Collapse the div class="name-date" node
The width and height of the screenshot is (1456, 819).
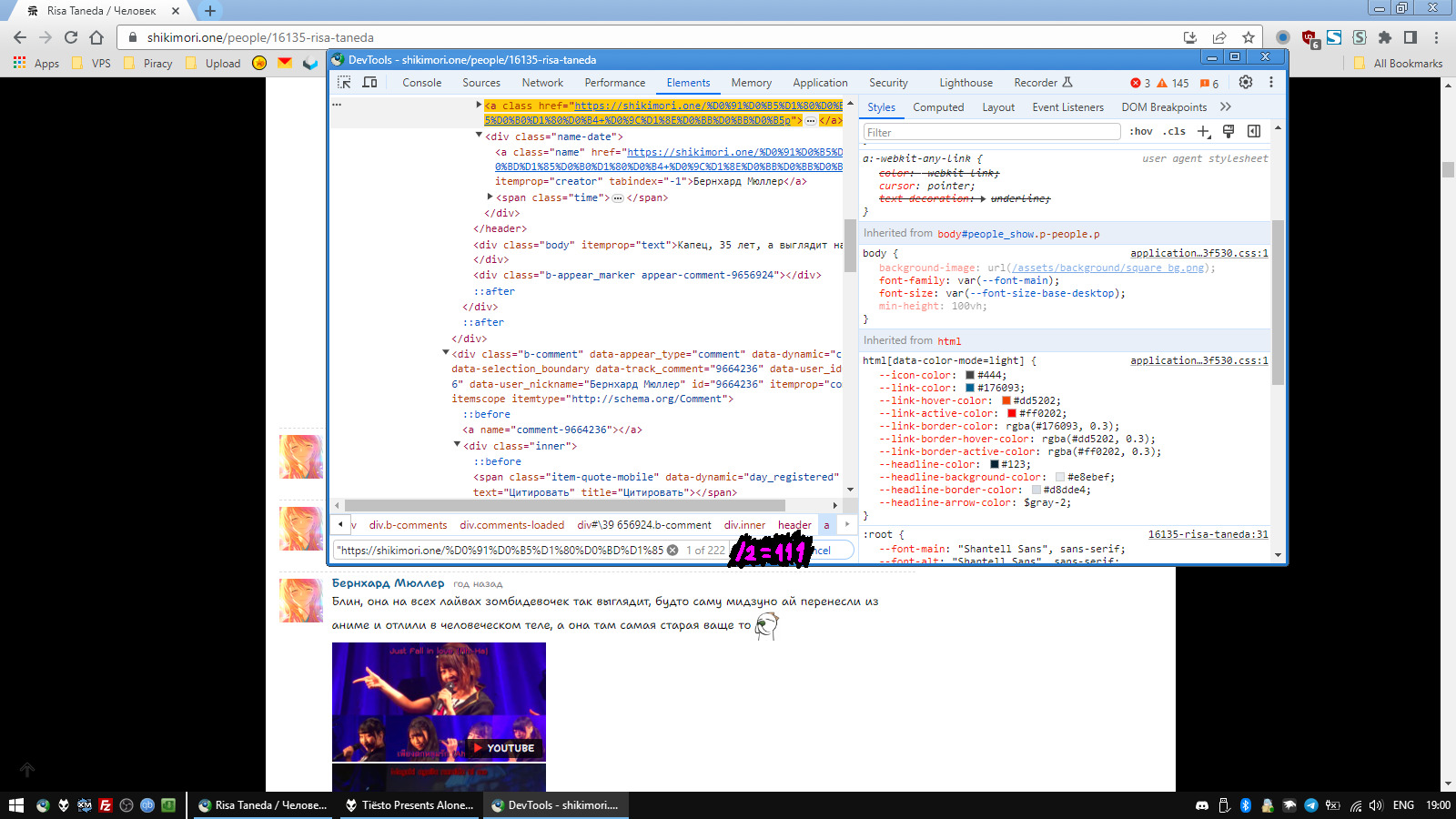479,136
